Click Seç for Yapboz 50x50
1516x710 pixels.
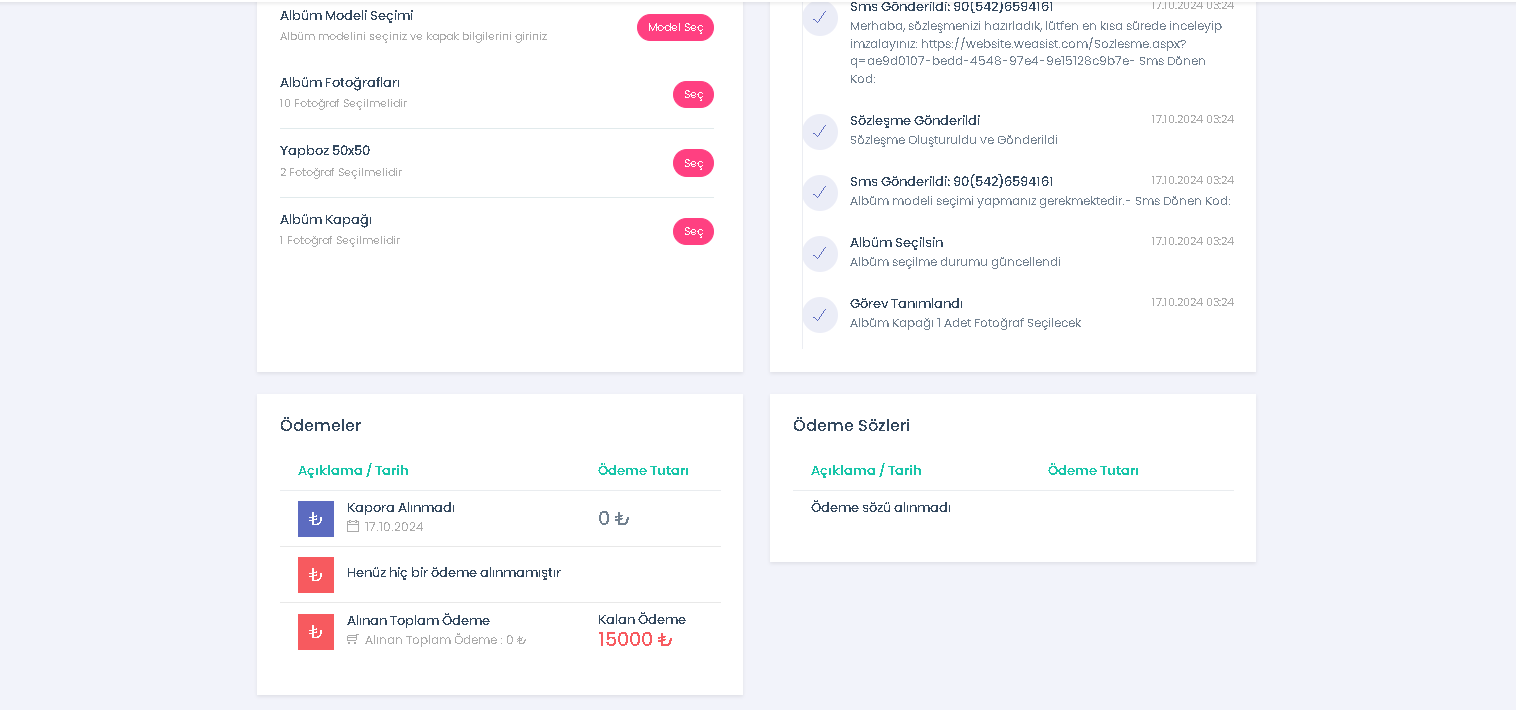pyautogui.click(x=693, y=163)
